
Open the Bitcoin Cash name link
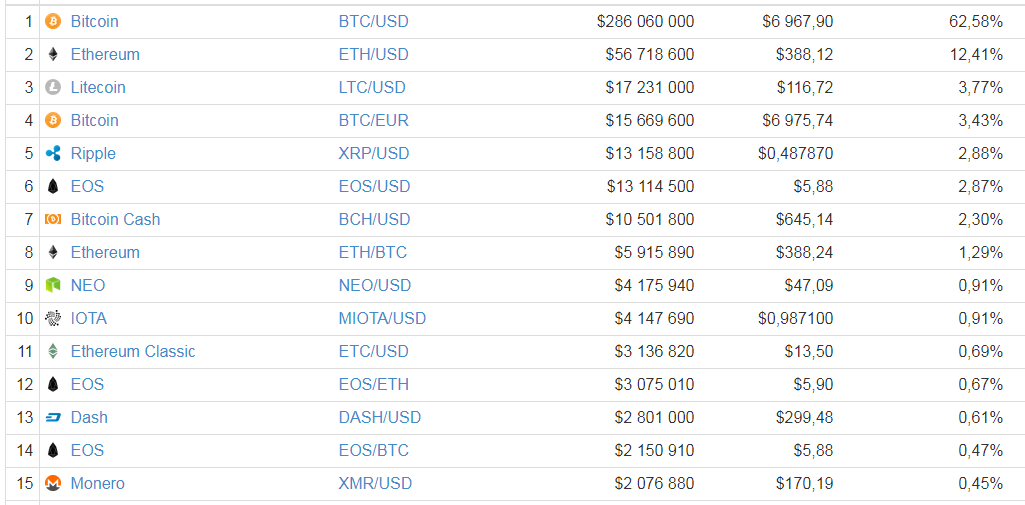(115, 220)
